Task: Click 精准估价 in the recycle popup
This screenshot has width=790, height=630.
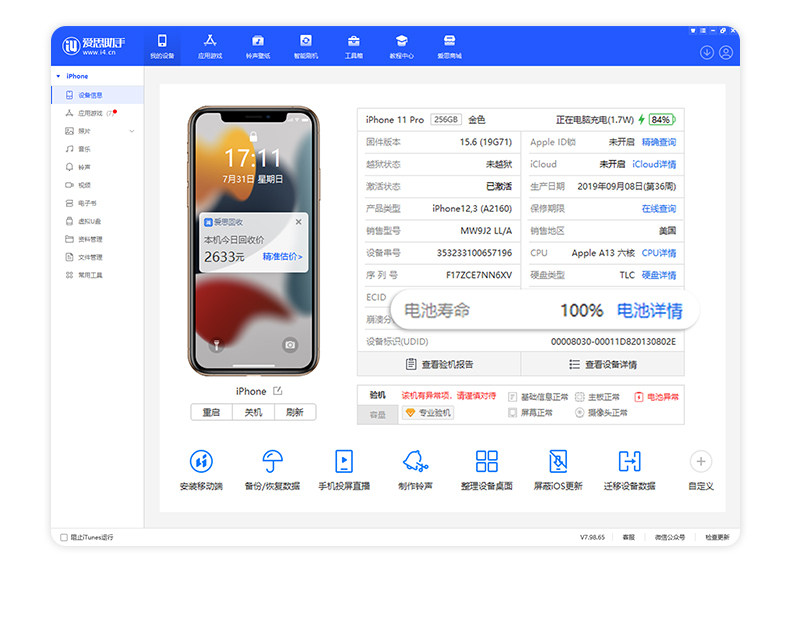Action: [282, 257]
